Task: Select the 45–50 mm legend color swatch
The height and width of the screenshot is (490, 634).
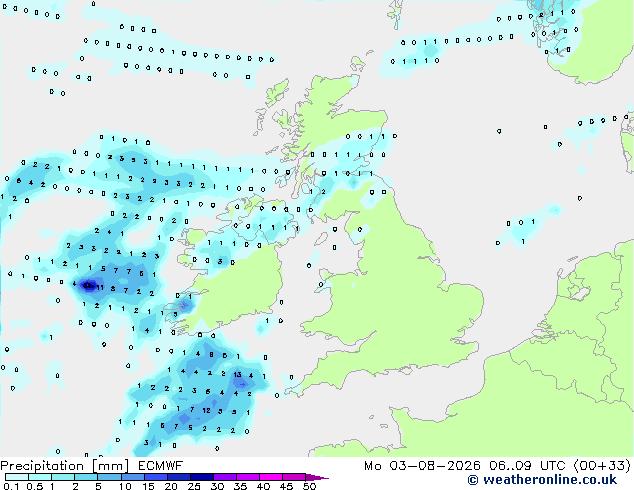Action: pyautogui.click(x=294, y=477)
